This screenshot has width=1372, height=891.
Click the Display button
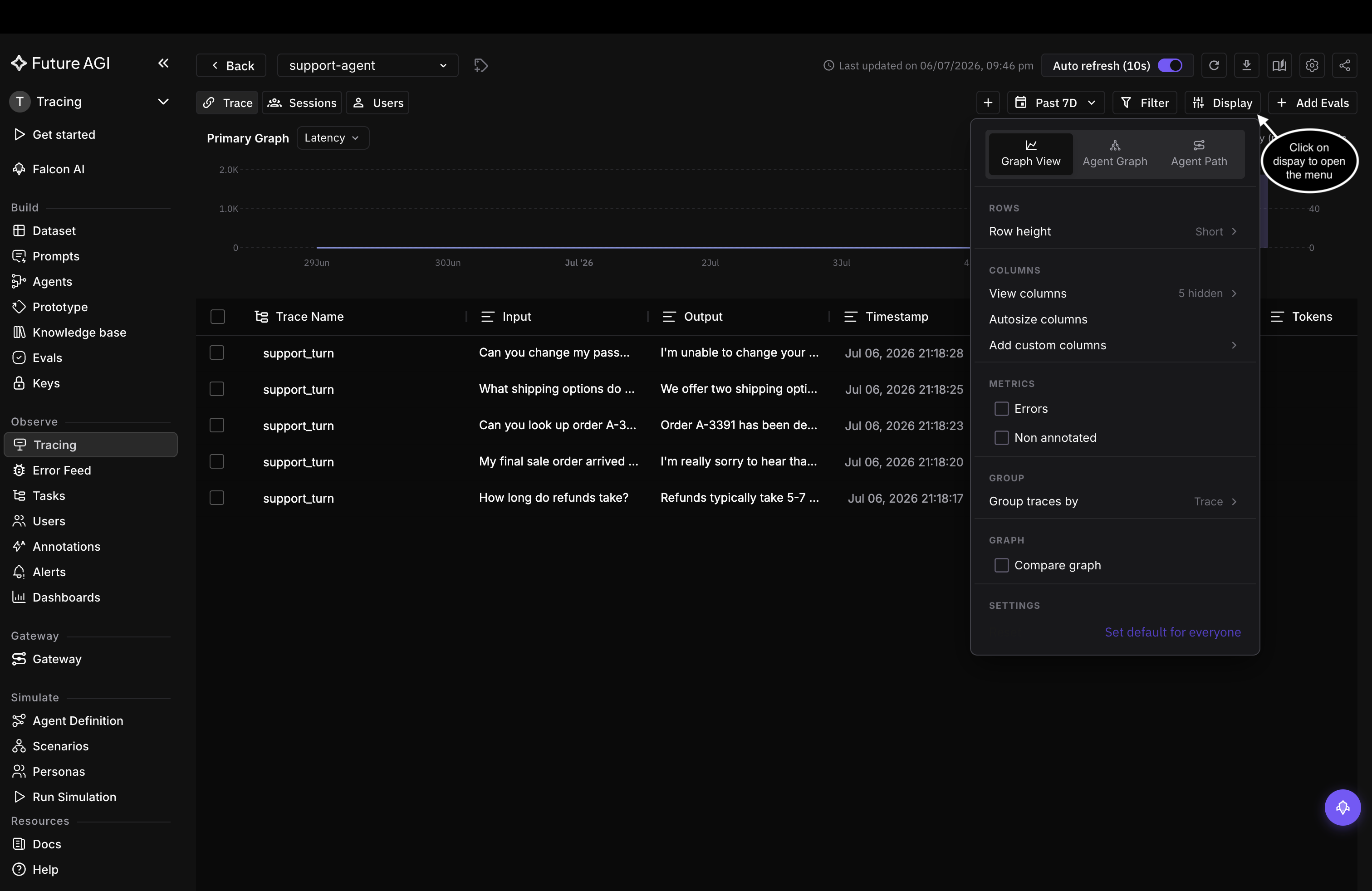(1222, 103)
